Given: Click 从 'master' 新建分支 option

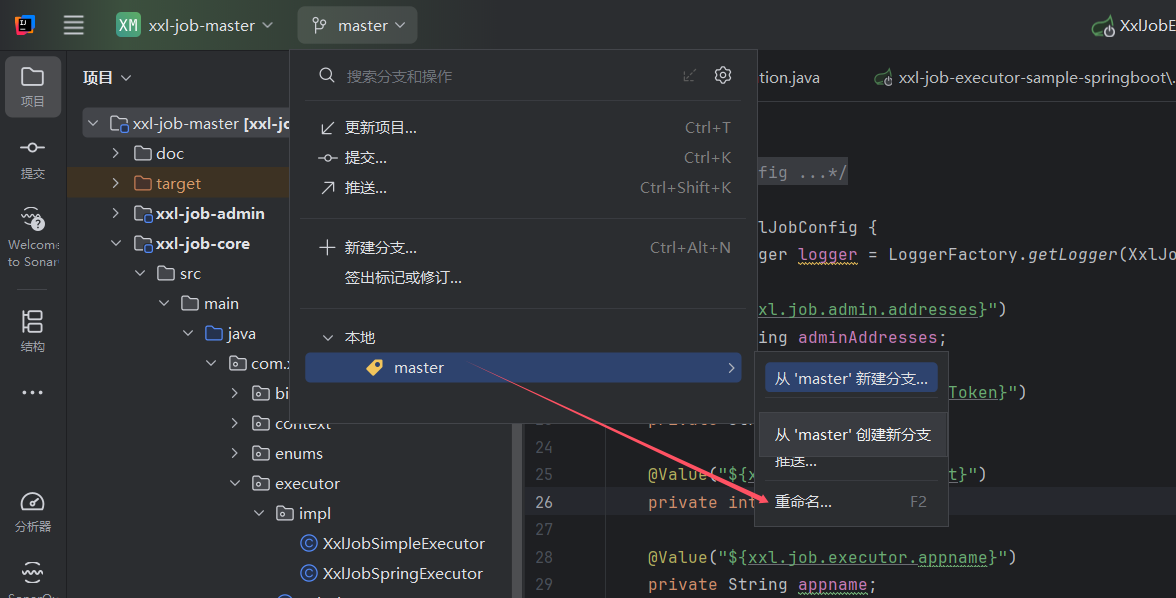Looking at the screenshot, I should tap(851, 379).
